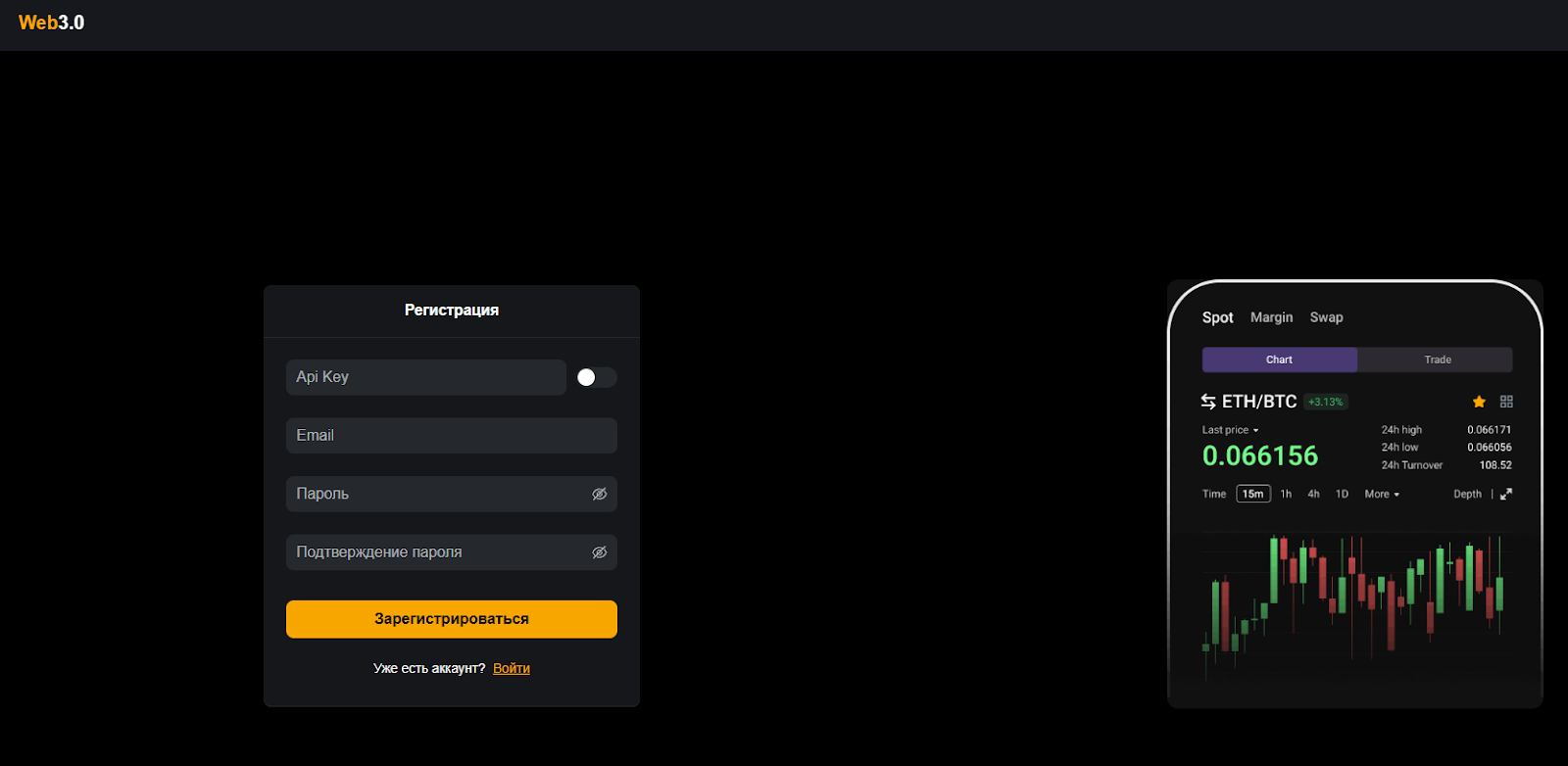Click the grid layout icon
1568x766 pixels.
coord(1506,402)
